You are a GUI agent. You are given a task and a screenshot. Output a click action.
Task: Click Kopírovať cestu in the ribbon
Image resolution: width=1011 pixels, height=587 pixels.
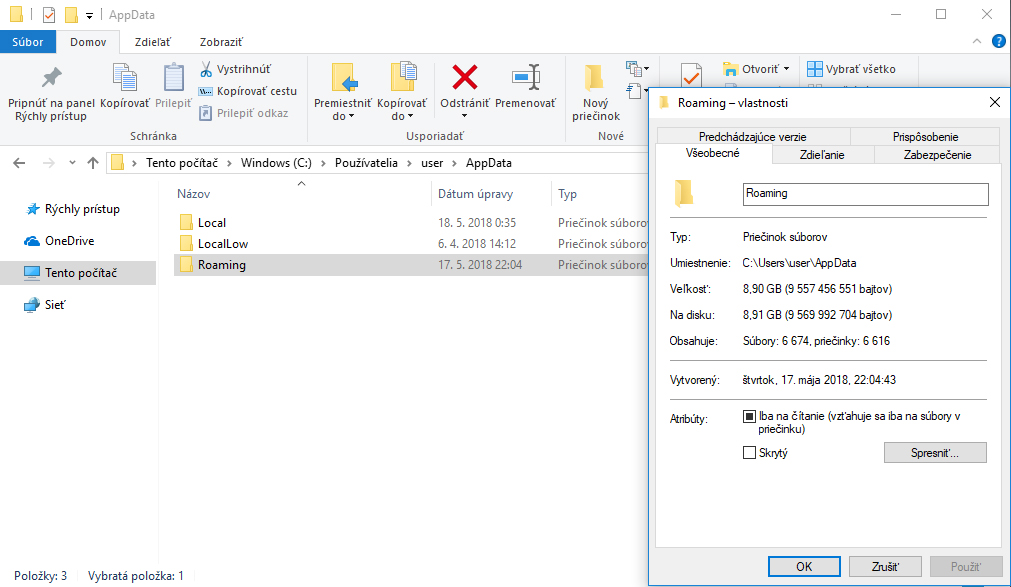[x=248, y=91]
